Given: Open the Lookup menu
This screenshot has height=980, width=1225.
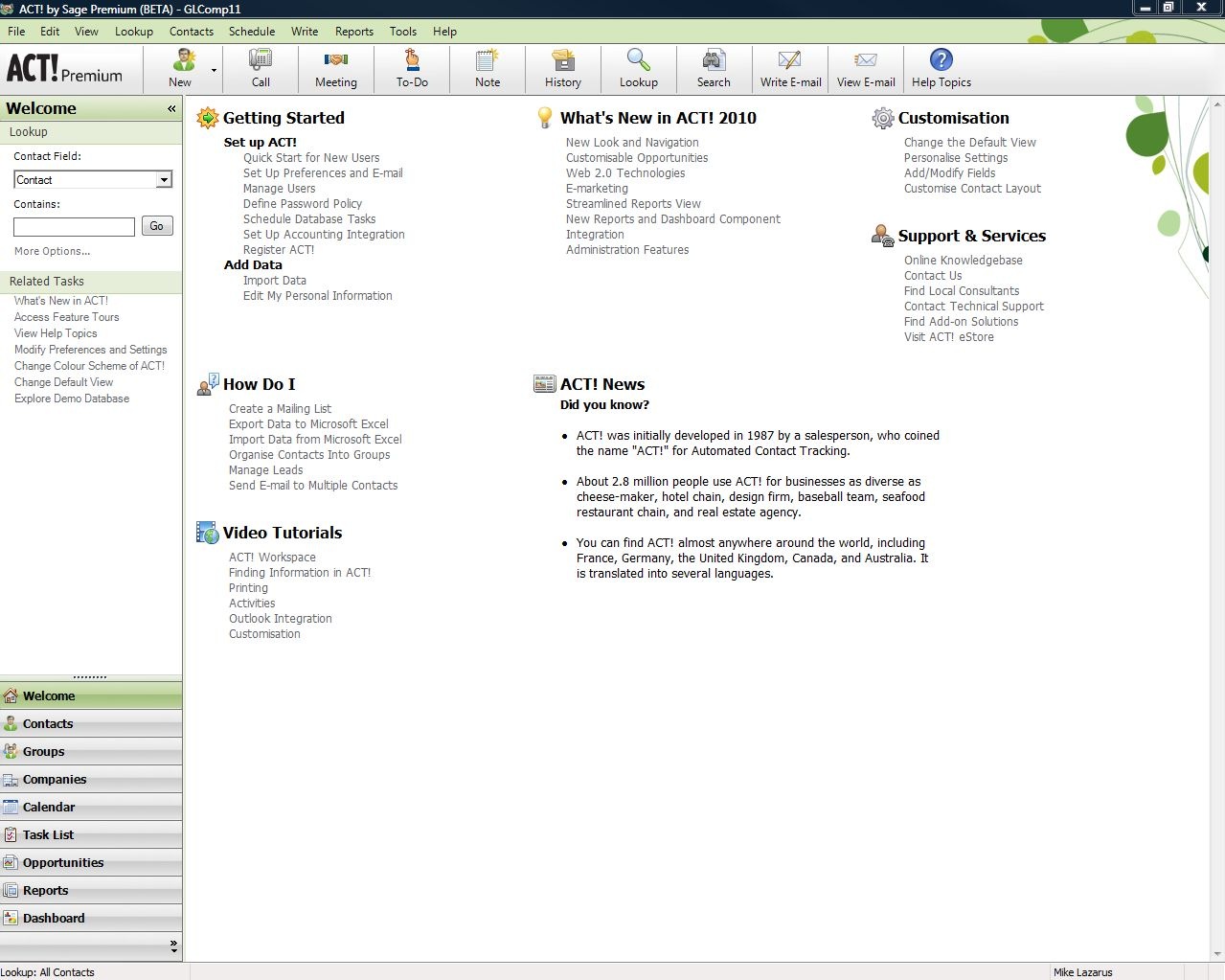Looking at the screenshot, I should [134, 32].
